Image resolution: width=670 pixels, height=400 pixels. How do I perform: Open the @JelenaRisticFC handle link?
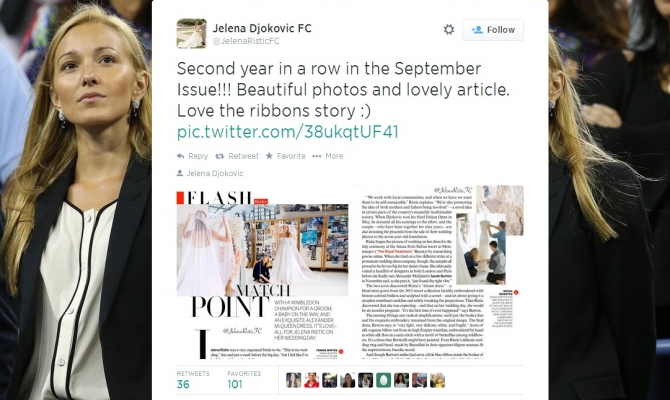point(246,41)
